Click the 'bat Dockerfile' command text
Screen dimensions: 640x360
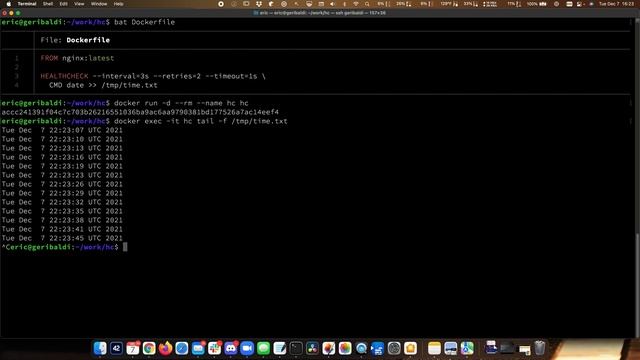click(x=144, y=22)
